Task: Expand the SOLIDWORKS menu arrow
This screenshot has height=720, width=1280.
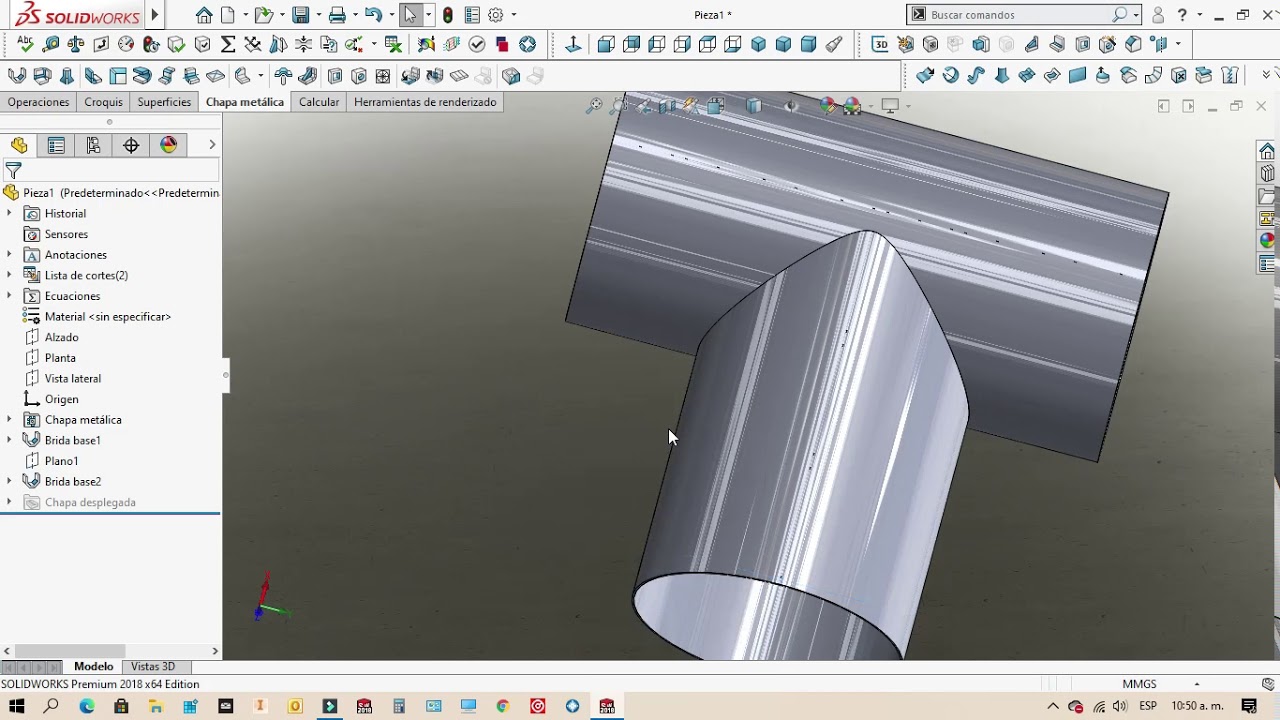Action: pyautogui.click(x=154, y=15)
